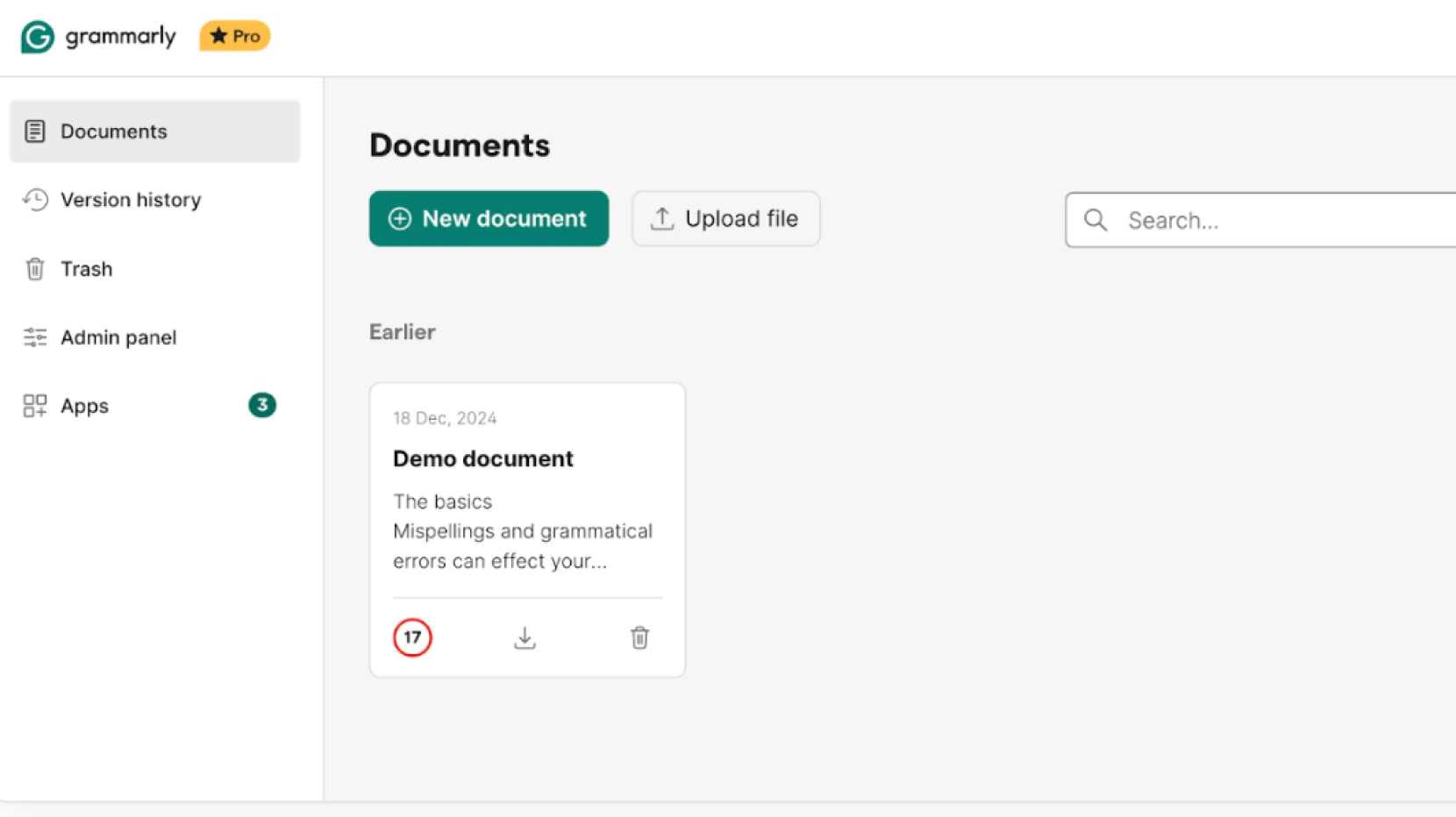Delete the Demo document via trash icon
This screenshot has width=1456, height=817.
click(639, 637)
